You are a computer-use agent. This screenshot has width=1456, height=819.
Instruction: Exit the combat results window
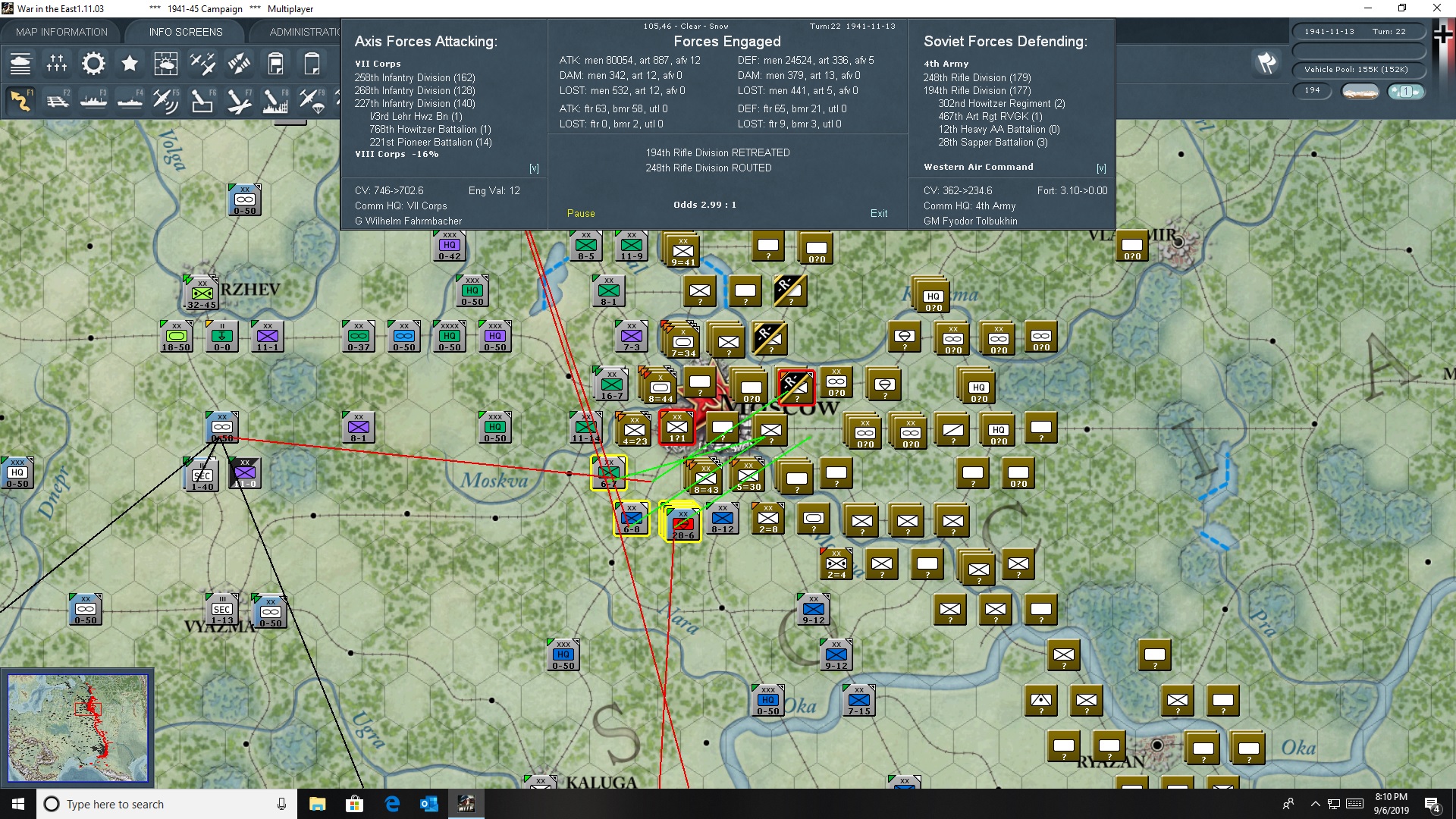879,213
